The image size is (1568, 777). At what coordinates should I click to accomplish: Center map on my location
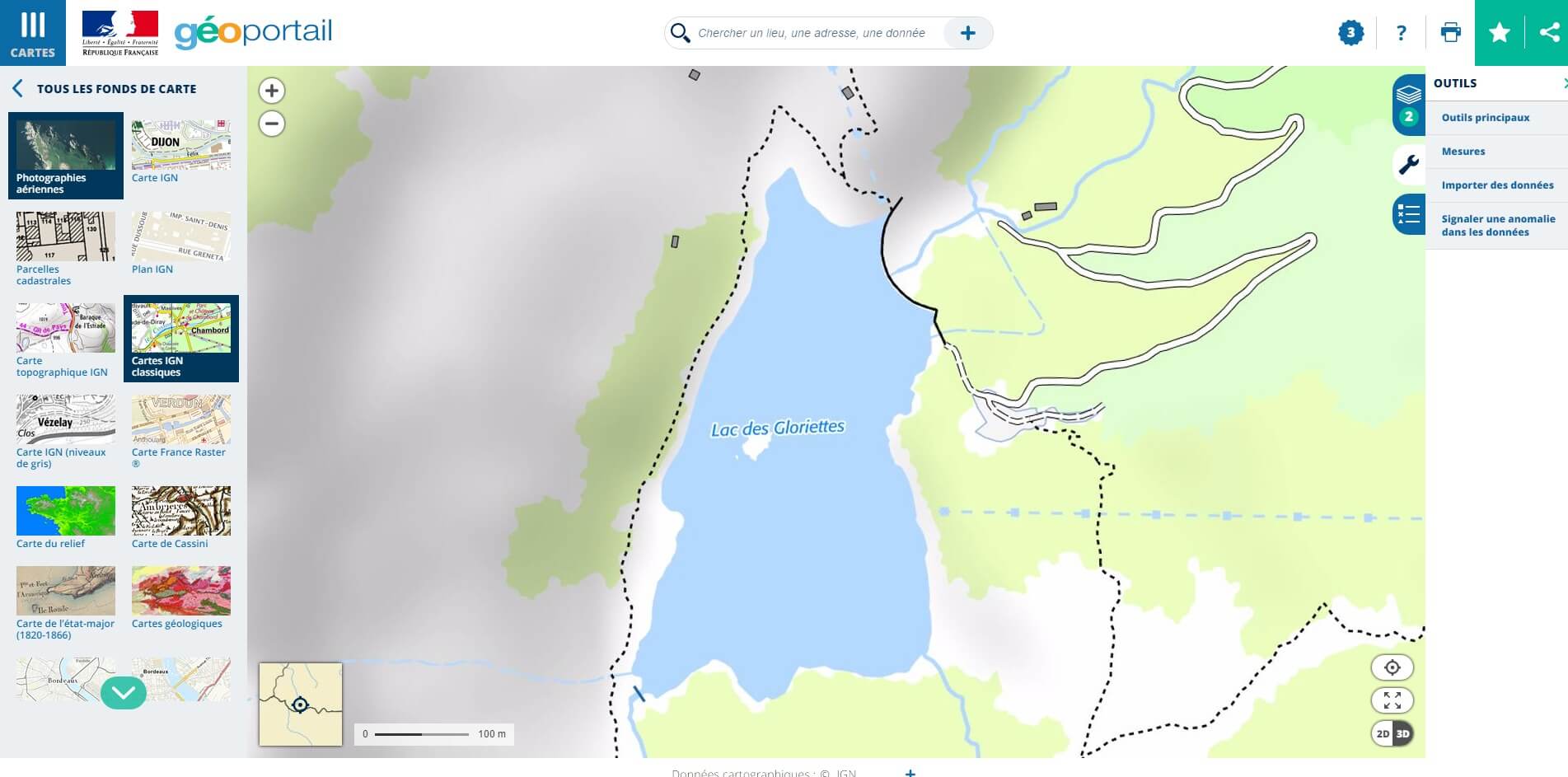1392,667
